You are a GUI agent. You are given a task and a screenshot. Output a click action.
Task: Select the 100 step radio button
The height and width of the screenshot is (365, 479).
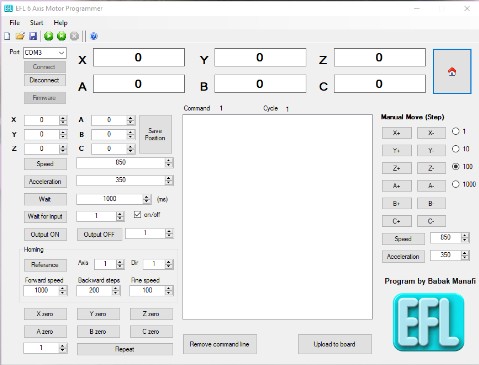click(x=455, y=166)
